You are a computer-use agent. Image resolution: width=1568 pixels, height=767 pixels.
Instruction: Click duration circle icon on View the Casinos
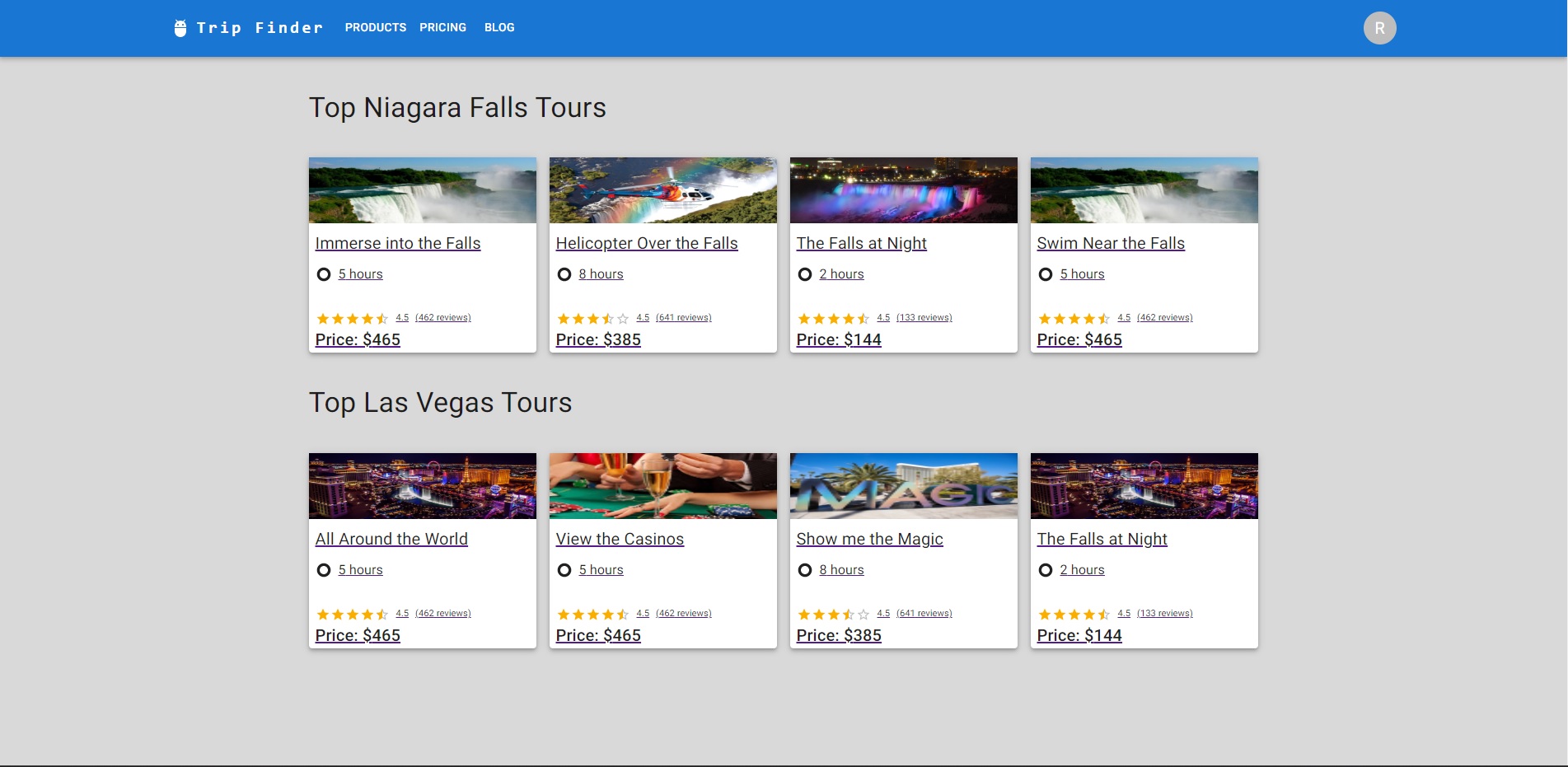[564, 570]
